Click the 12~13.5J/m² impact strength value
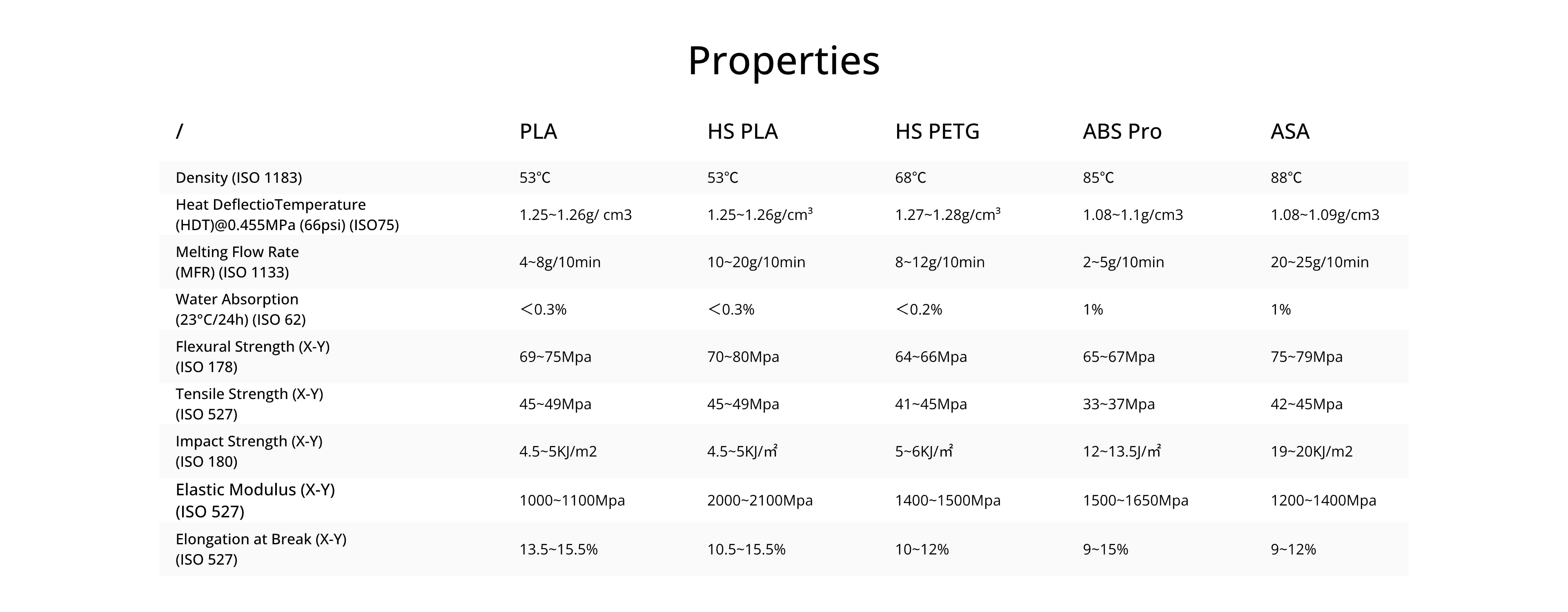The image size is (1568, 612). (1121, 451)
